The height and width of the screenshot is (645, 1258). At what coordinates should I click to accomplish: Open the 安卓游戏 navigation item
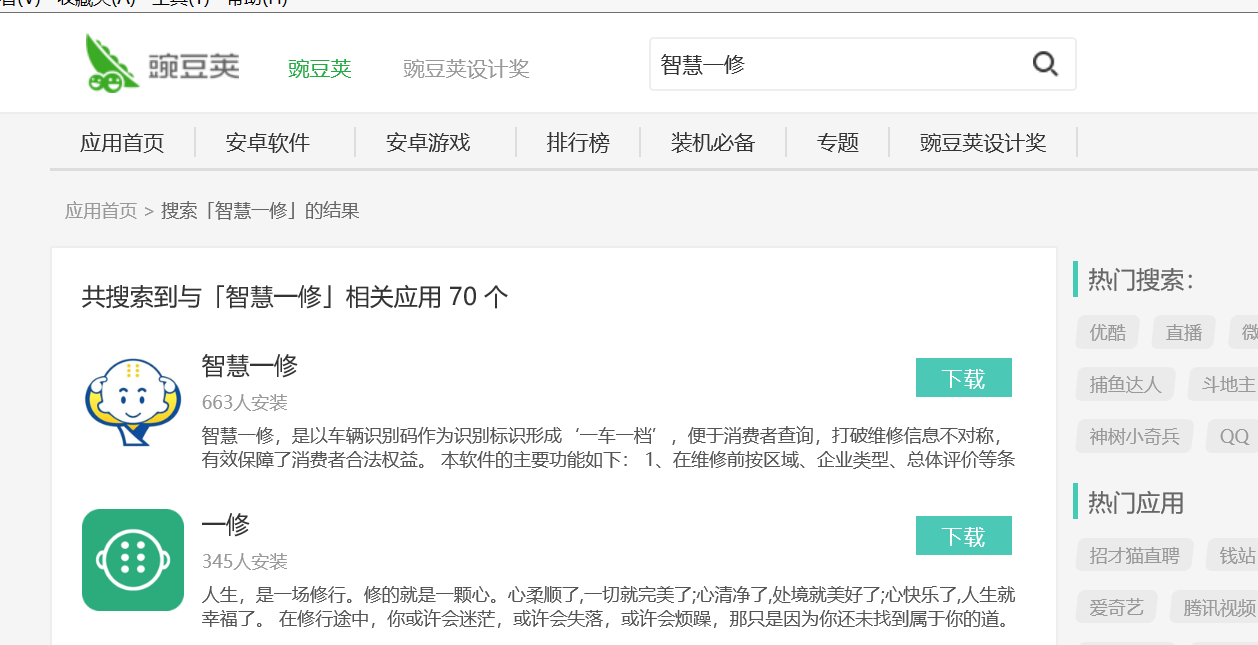(428, 143)
